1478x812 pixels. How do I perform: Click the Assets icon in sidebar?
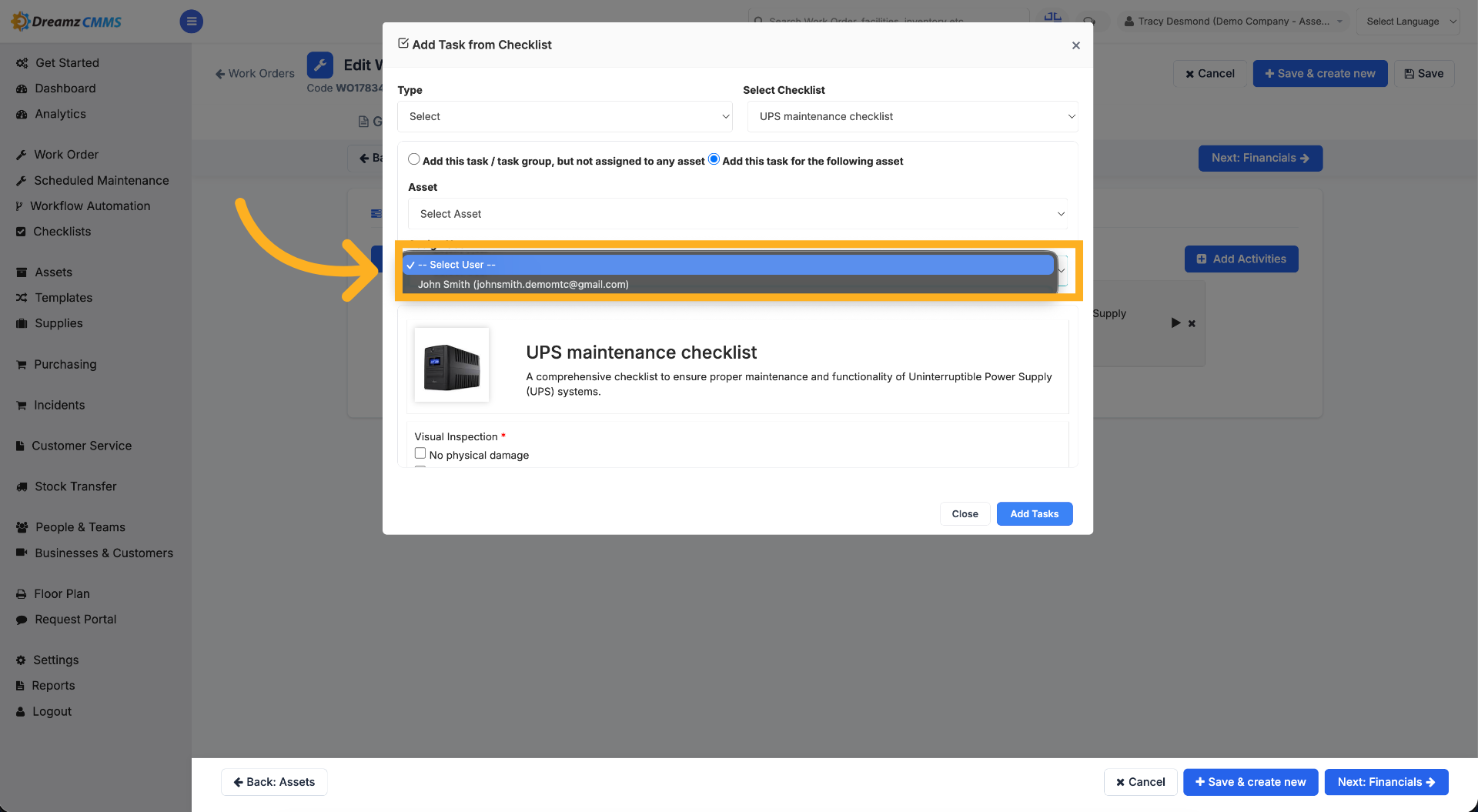[x=22, y=272]
